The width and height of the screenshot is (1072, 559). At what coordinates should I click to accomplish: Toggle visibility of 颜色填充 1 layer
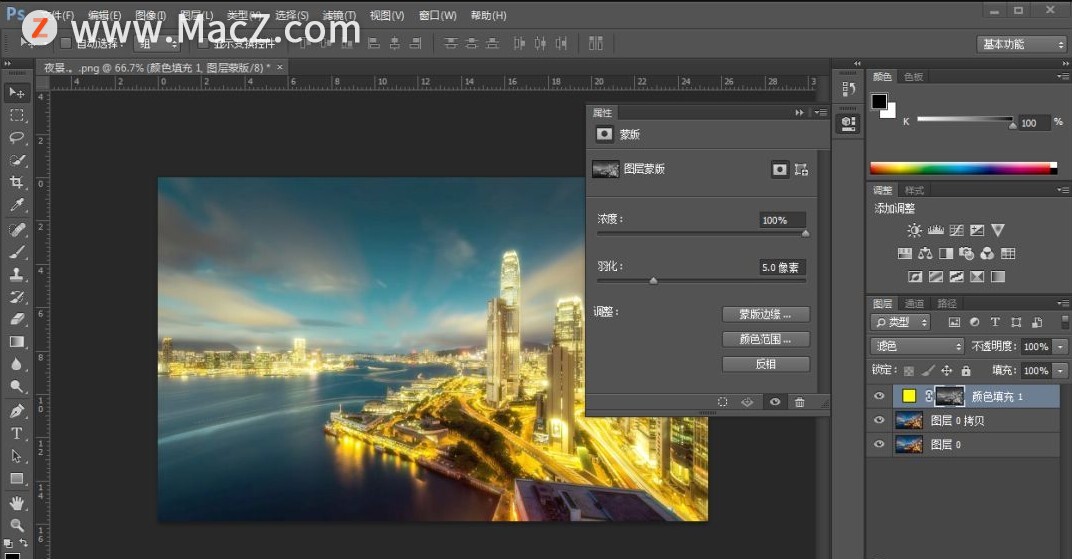879,396
